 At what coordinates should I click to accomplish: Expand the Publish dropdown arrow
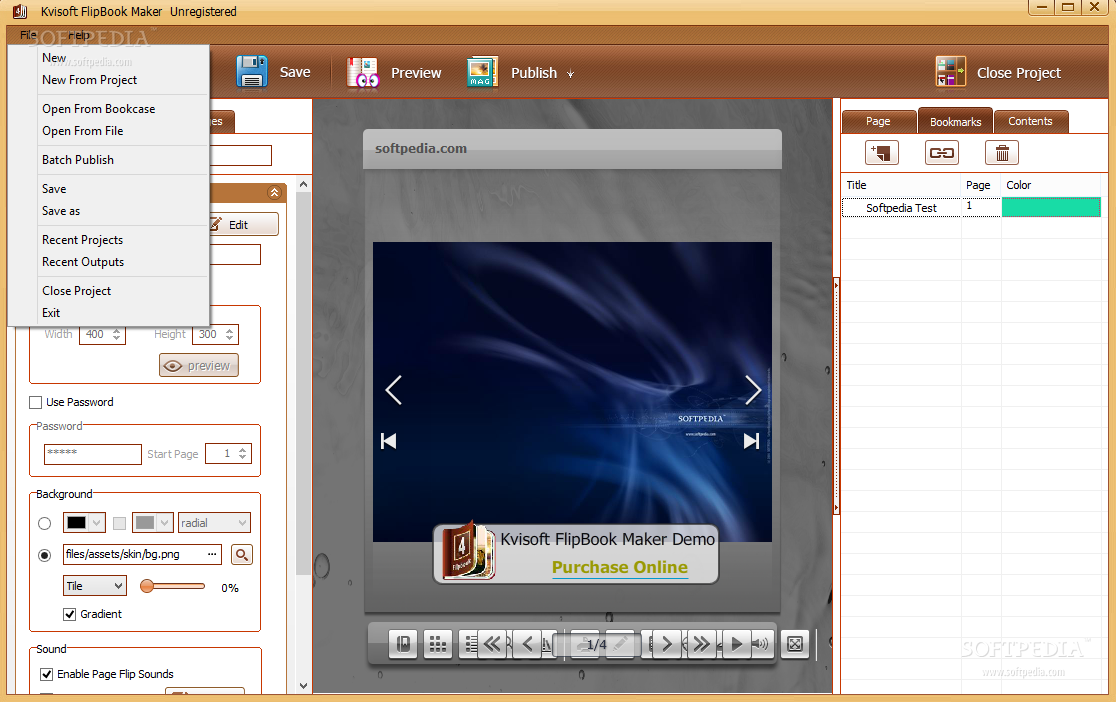click(570, 74)
